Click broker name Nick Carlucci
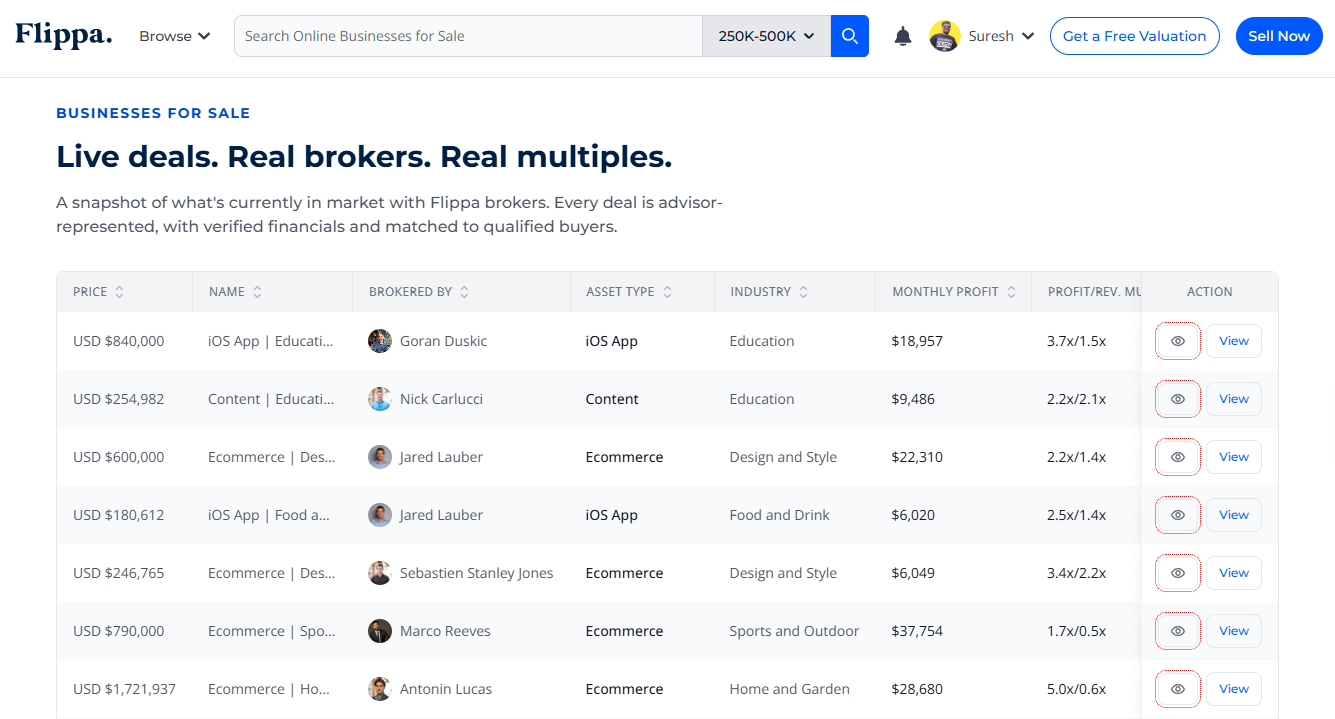1335x719 pixels. (441, 399)
